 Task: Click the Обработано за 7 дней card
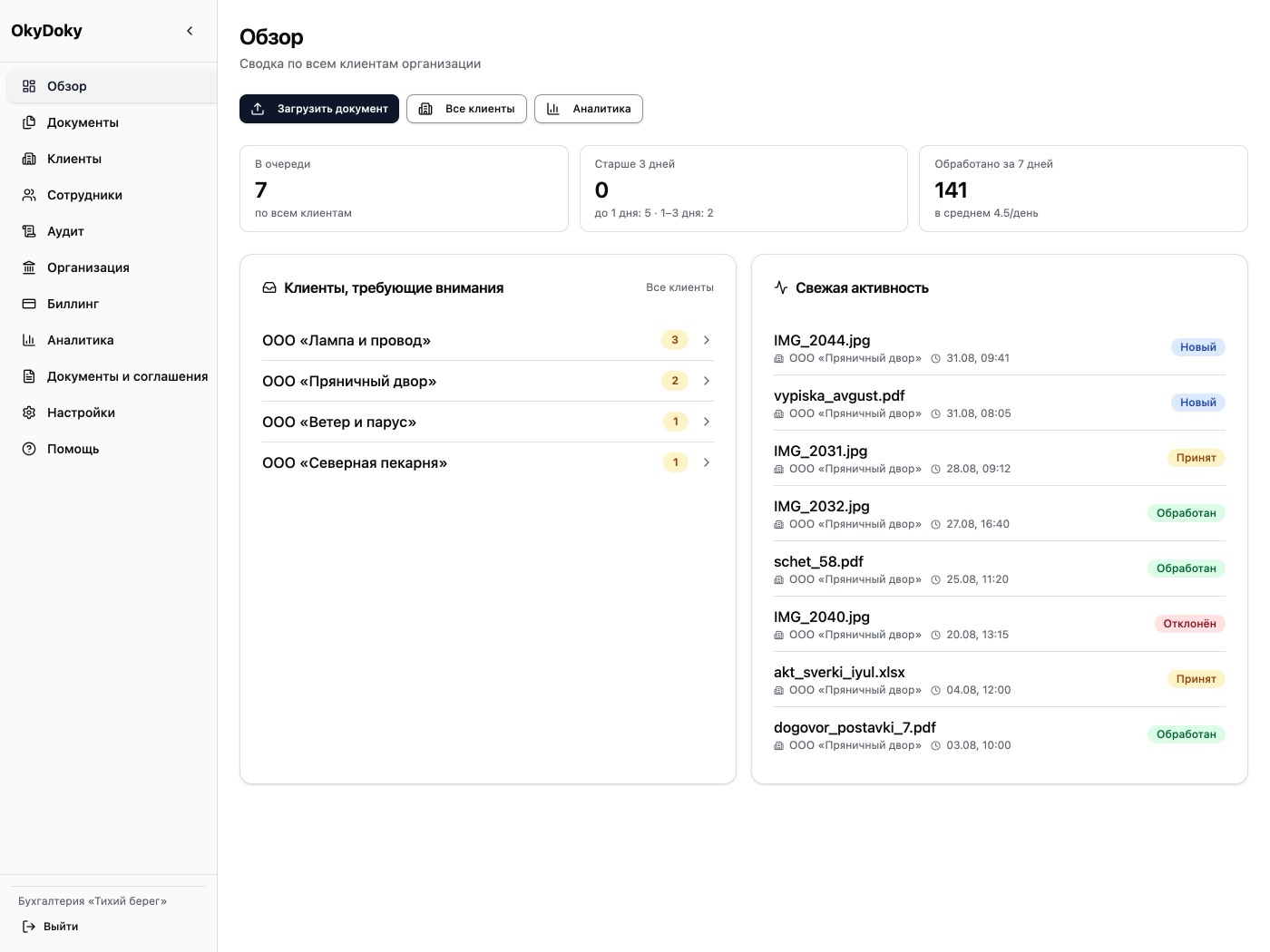pos(1083,189)
